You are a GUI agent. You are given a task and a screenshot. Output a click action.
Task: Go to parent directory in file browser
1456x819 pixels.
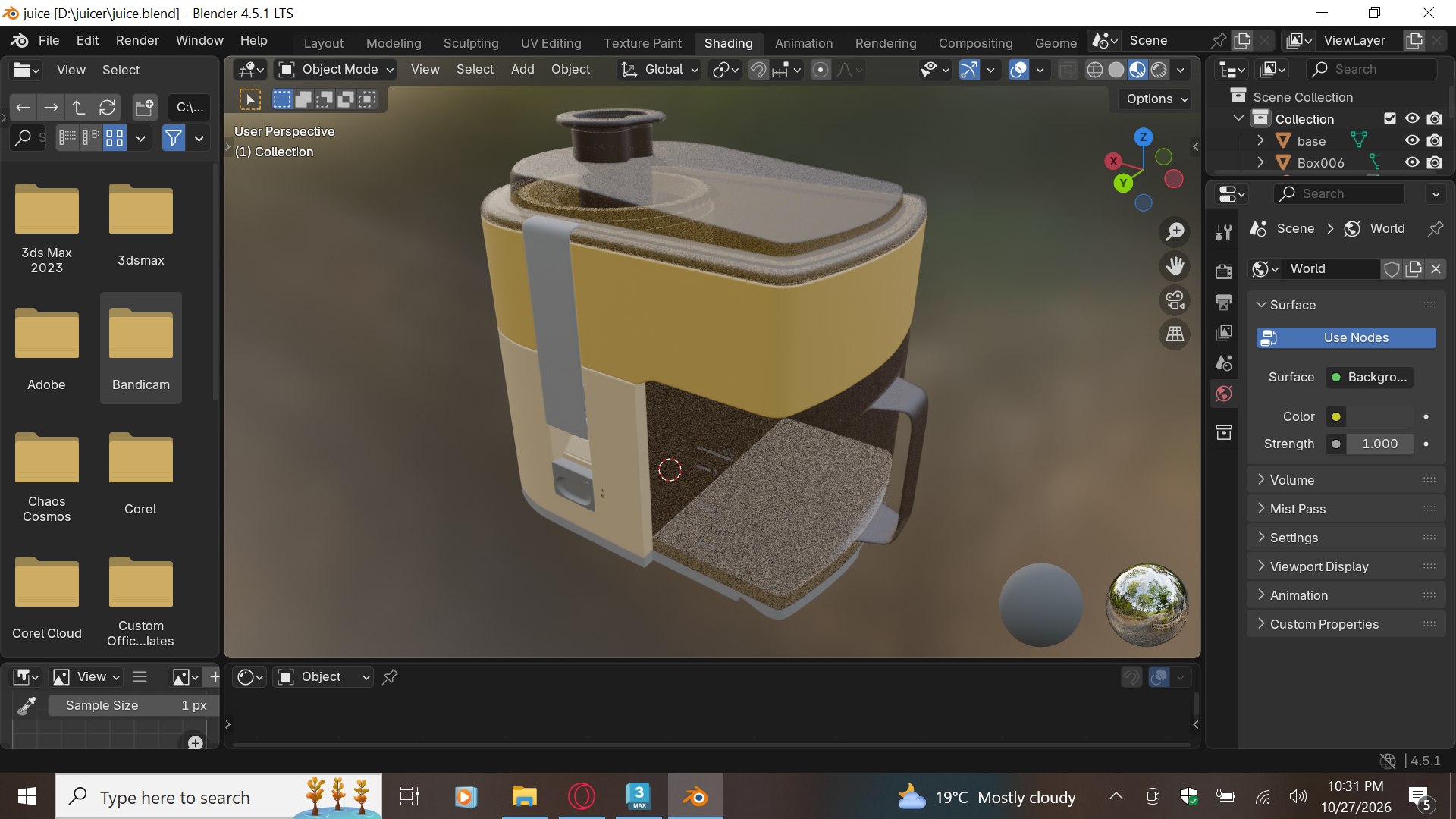click(79, 107)
